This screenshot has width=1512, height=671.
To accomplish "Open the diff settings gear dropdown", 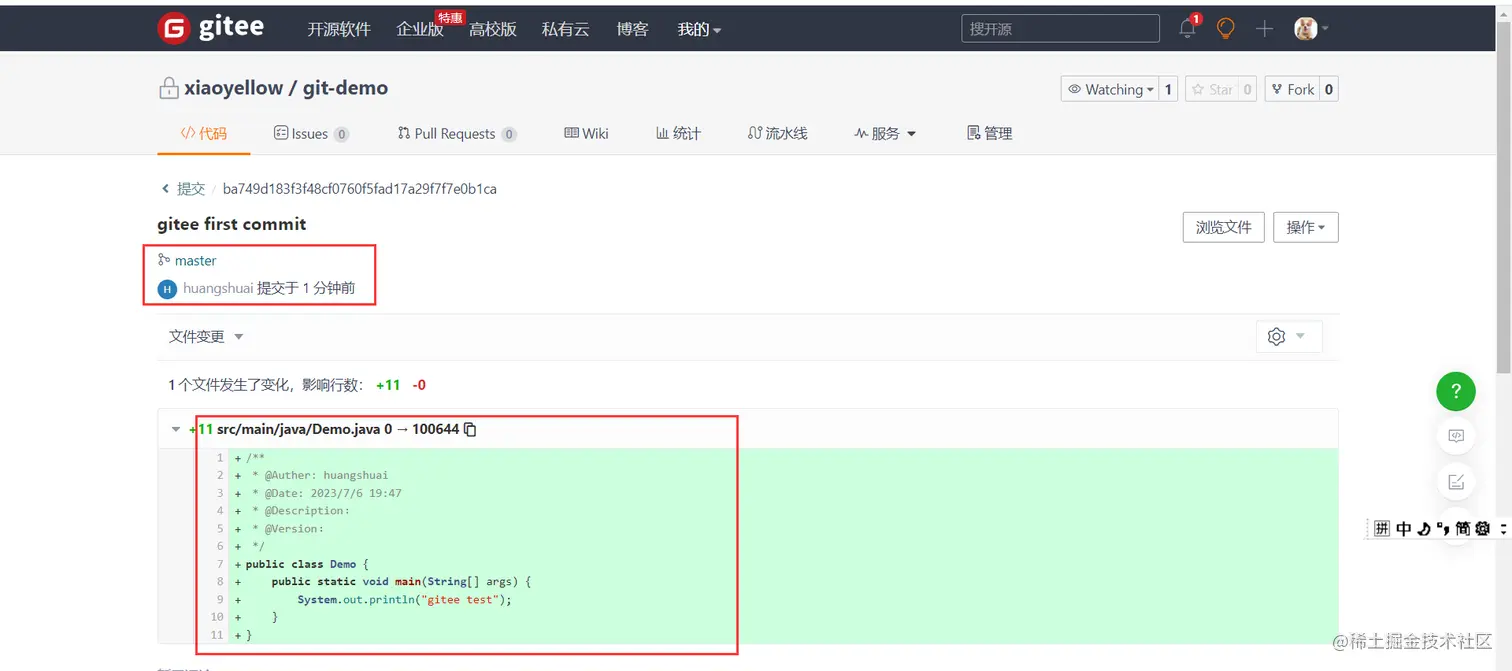I will 1288,336.
